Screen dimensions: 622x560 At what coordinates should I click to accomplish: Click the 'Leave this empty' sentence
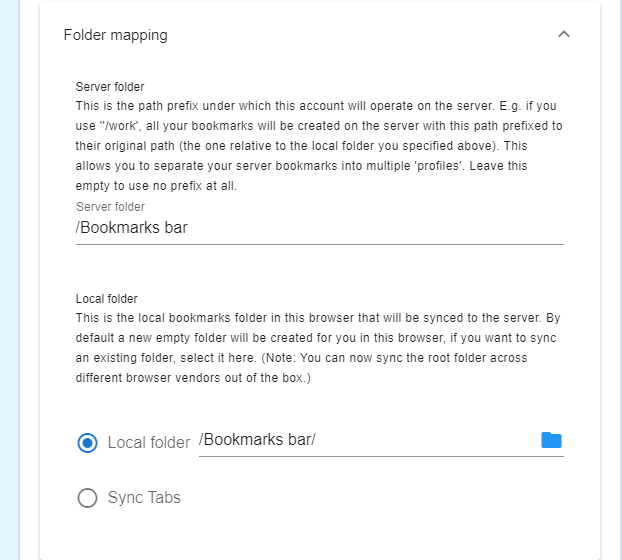301,176
